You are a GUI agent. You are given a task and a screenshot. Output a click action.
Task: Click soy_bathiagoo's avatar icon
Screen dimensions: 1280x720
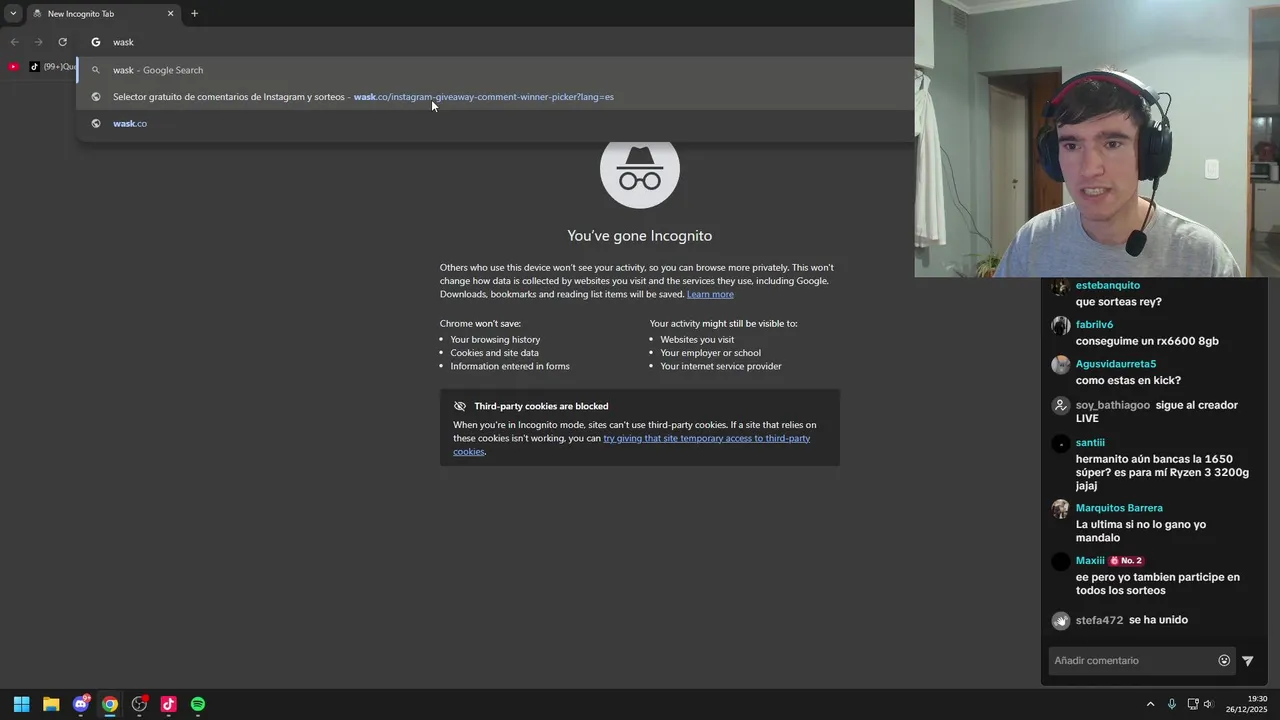click(x=1061, y=406)
